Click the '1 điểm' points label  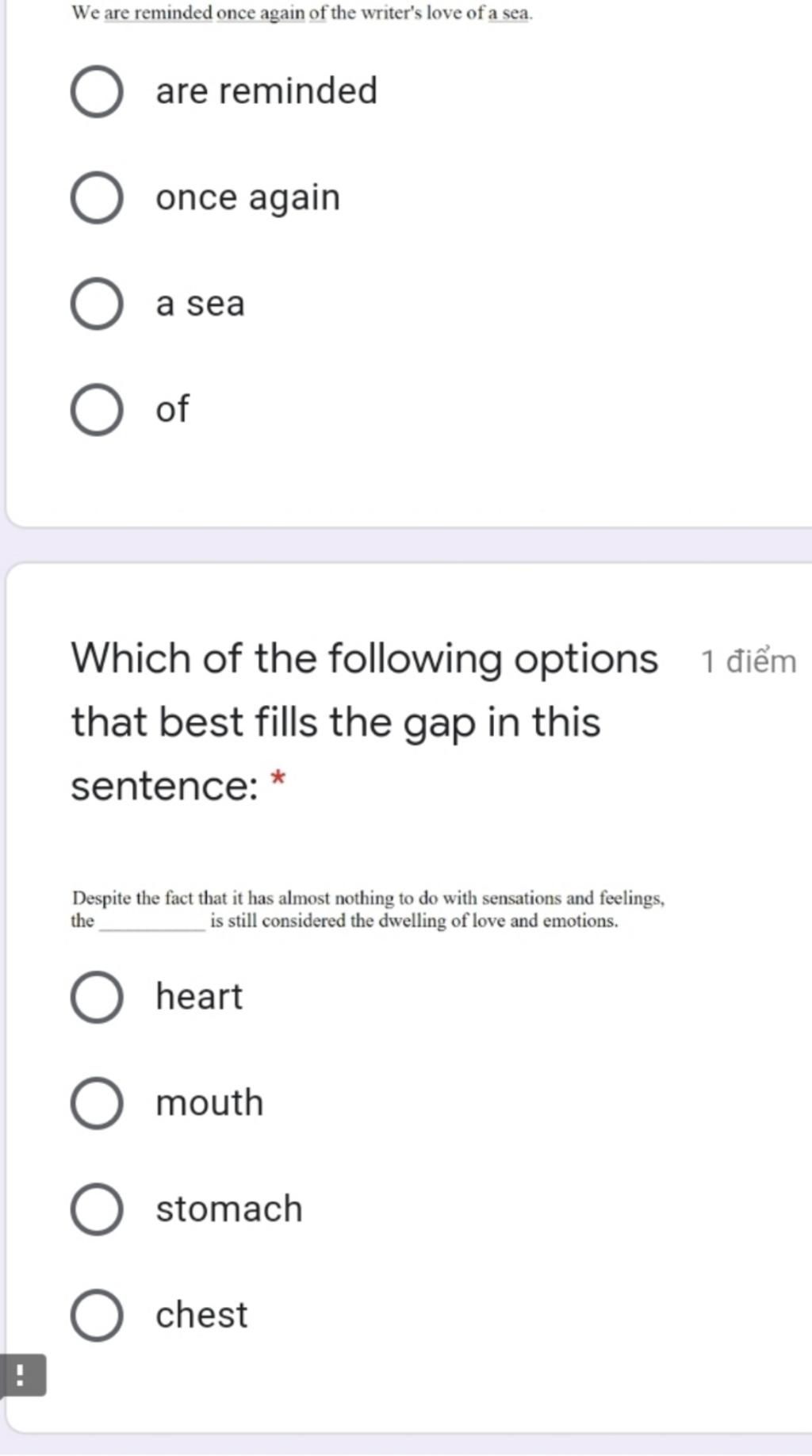coord(749,661)
